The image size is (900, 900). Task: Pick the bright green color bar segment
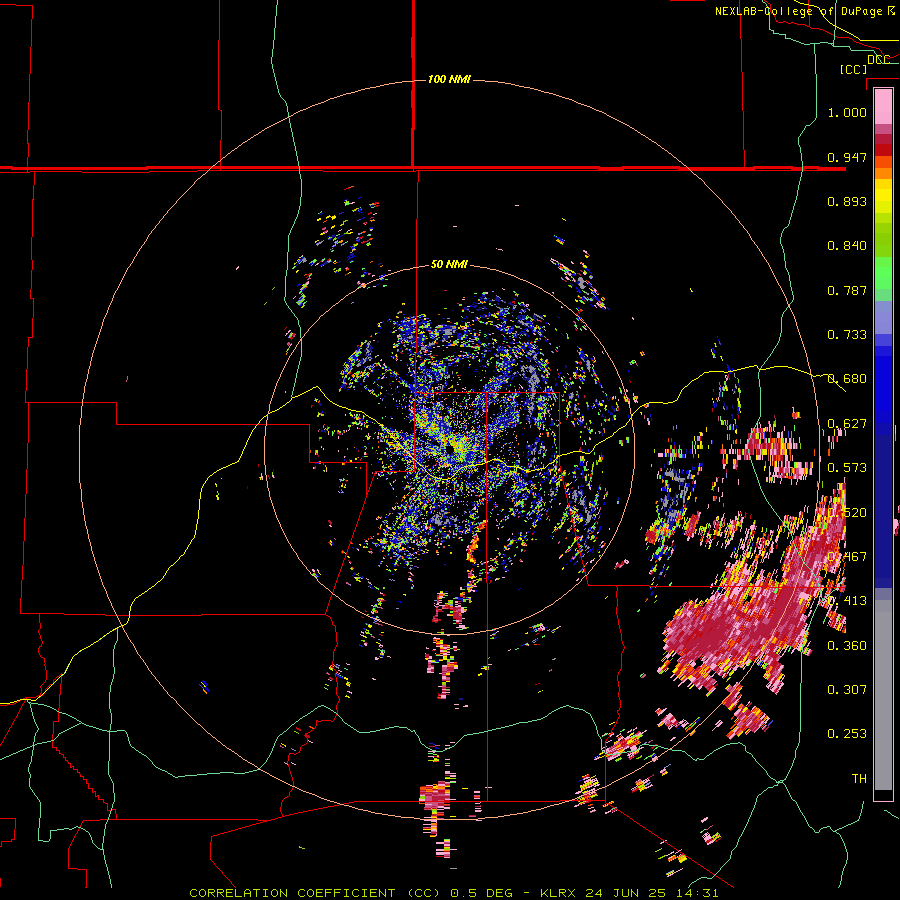click(883, 273)
